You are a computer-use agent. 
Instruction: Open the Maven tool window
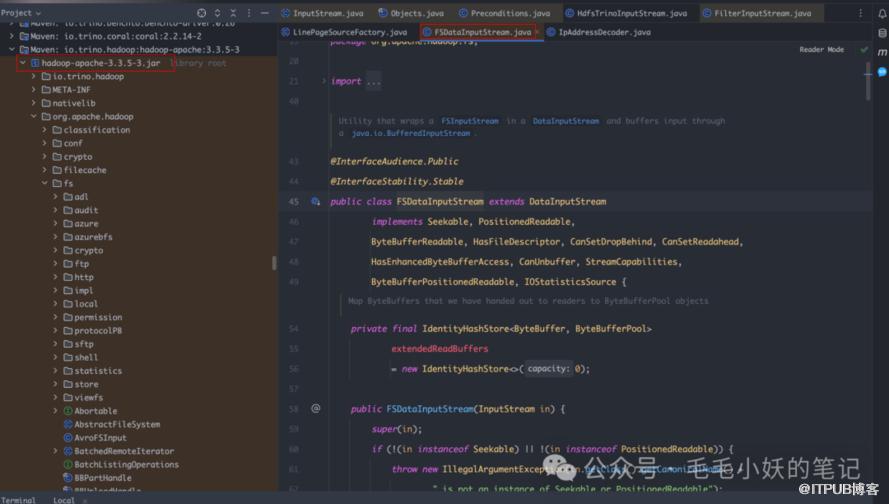(881, 52)
